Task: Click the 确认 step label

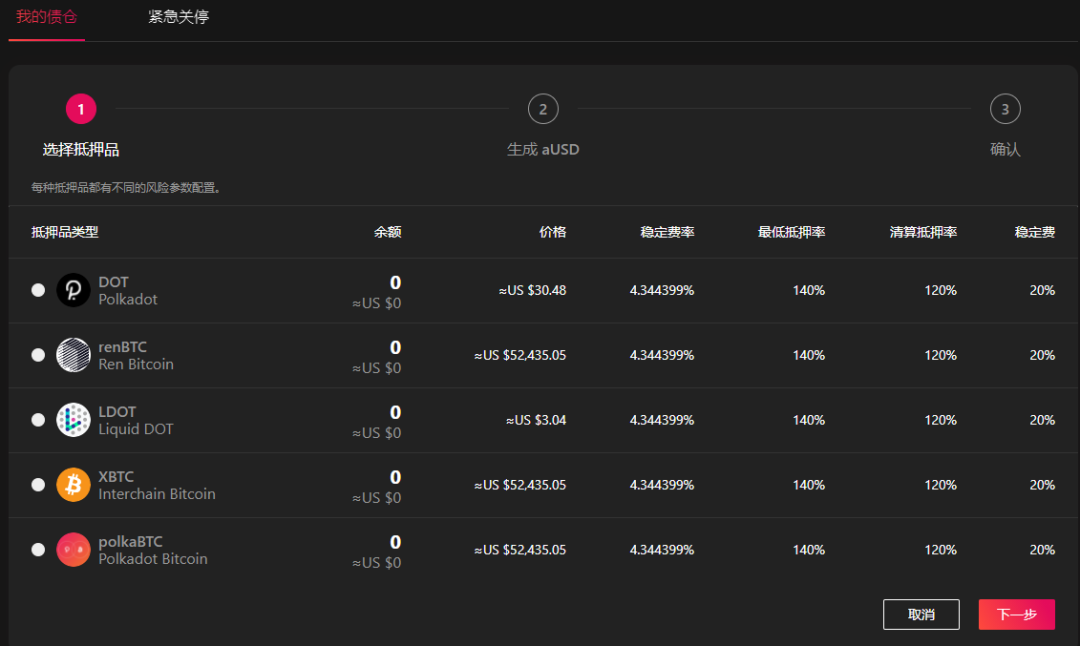Action: 1005,149
